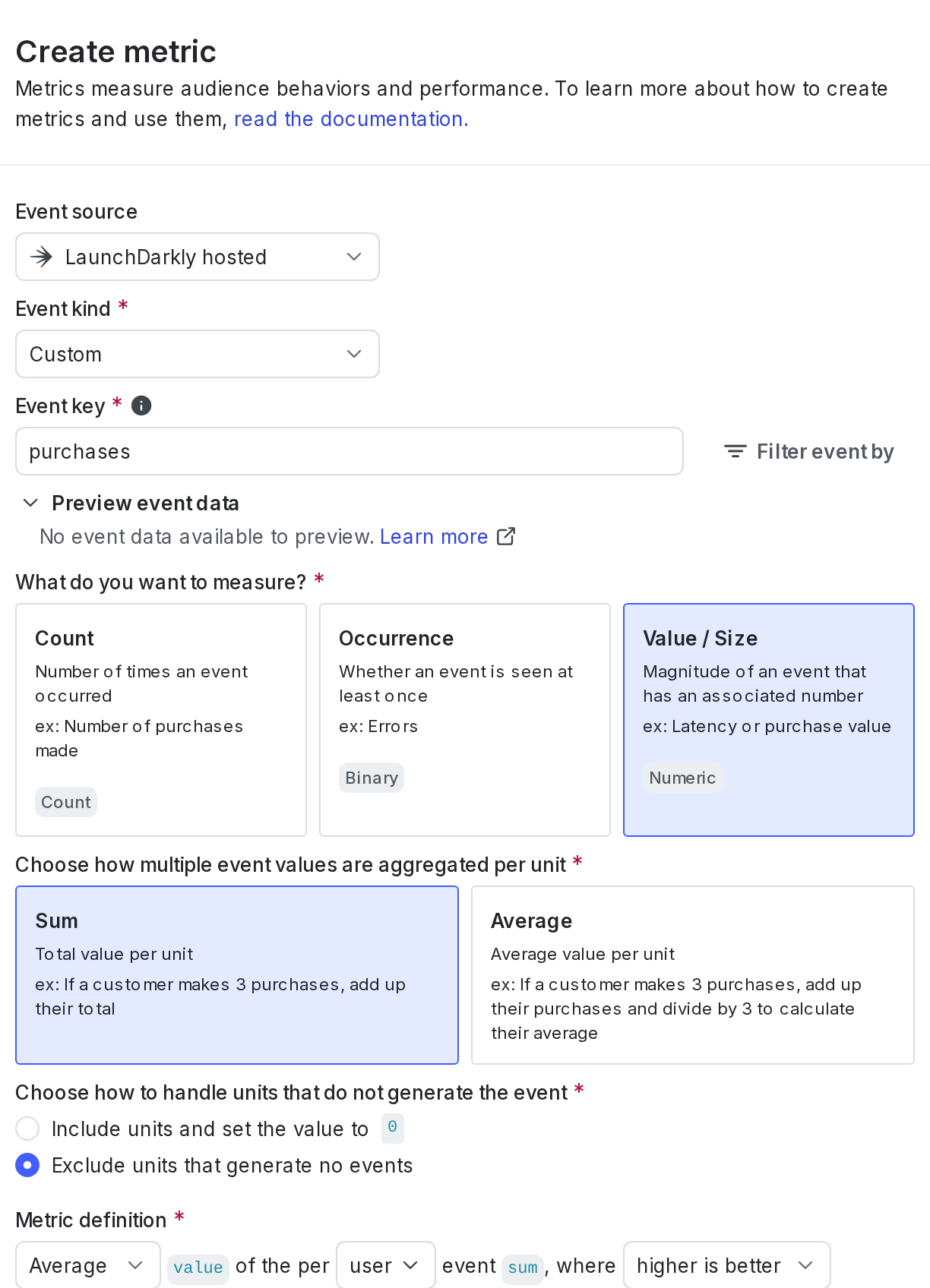930x1288 pixels.
Task: Open the higher is better dropdown
Action: (727, 1265)
